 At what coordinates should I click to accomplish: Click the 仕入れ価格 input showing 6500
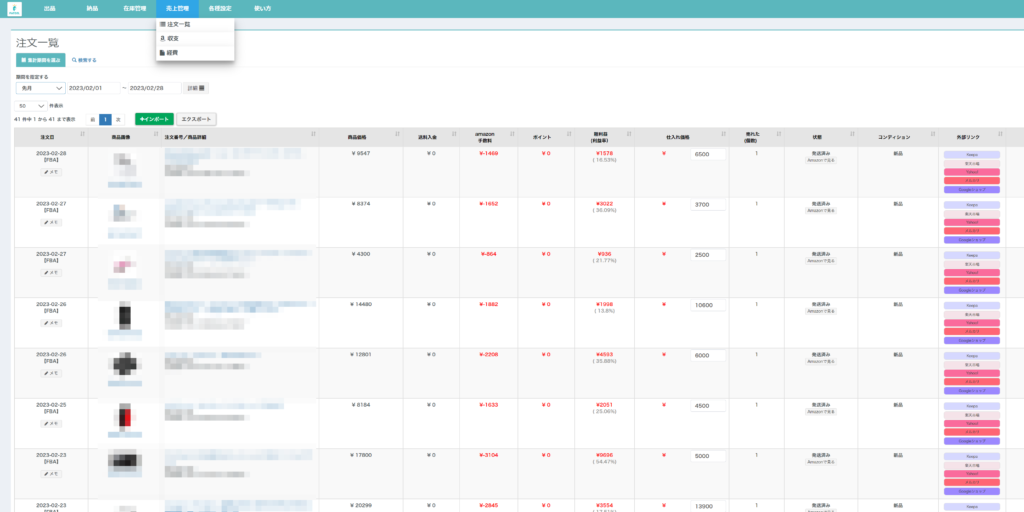coord(708,154)
